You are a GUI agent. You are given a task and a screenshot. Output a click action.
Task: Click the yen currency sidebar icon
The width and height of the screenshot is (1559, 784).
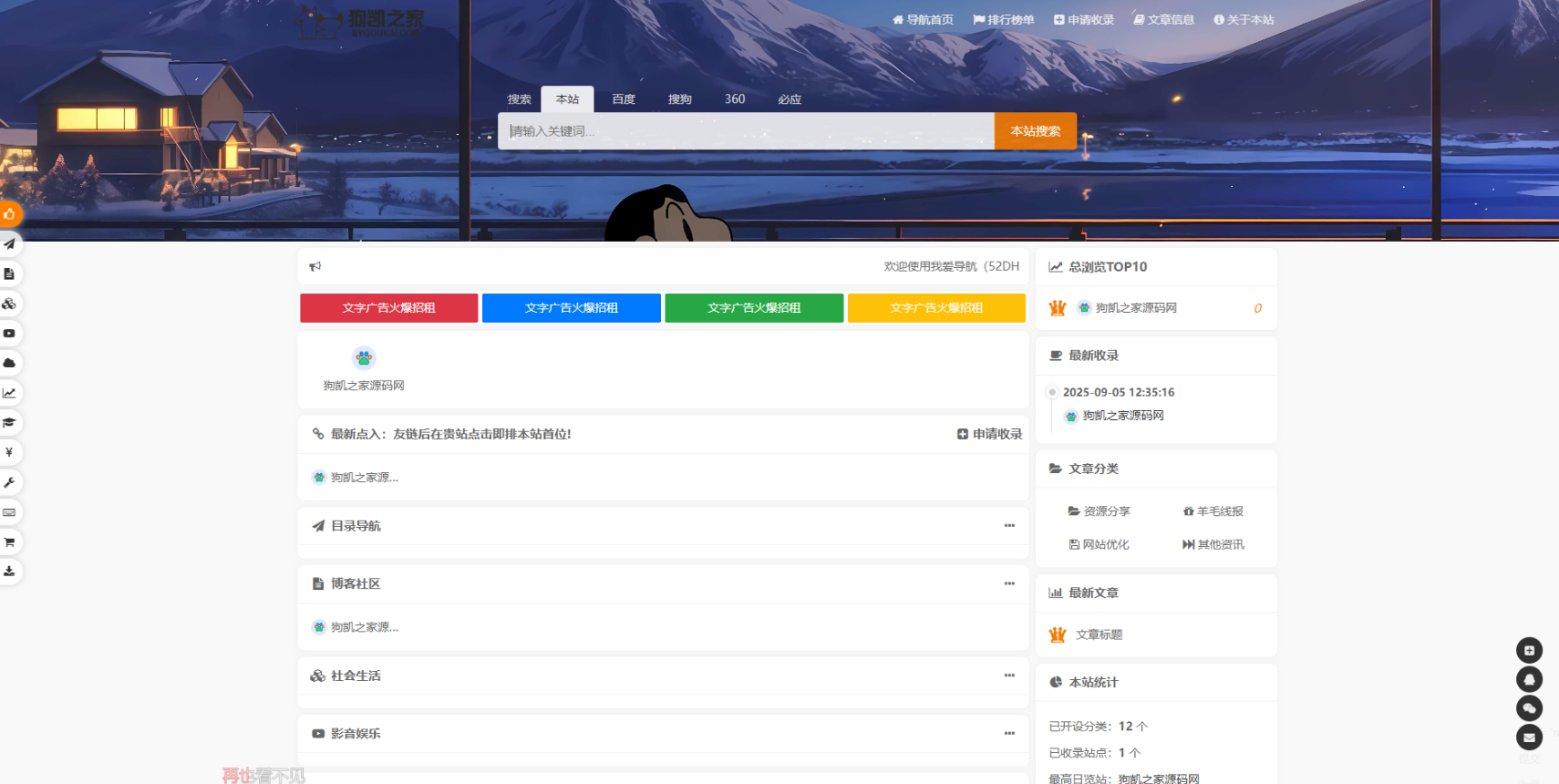click(x=9, y=453)
